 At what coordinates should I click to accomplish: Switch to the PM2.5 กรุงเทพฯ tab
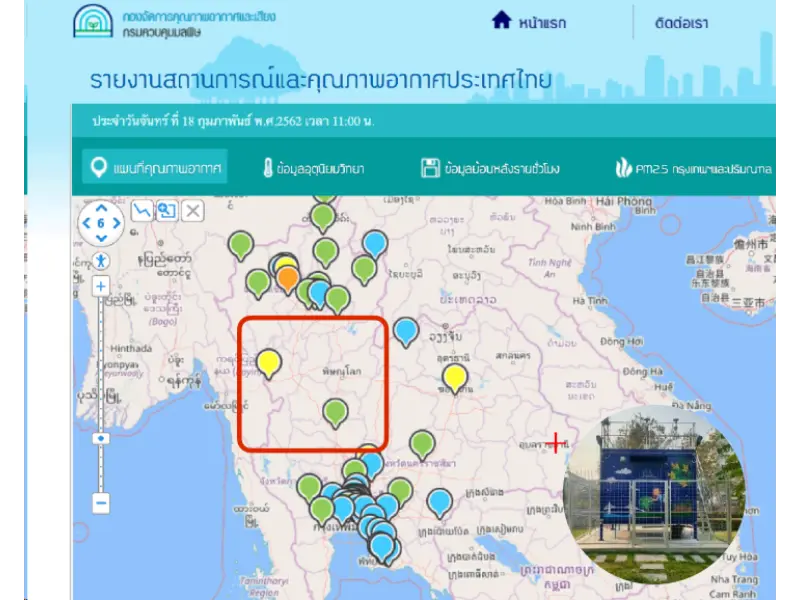tap(694, 168)
